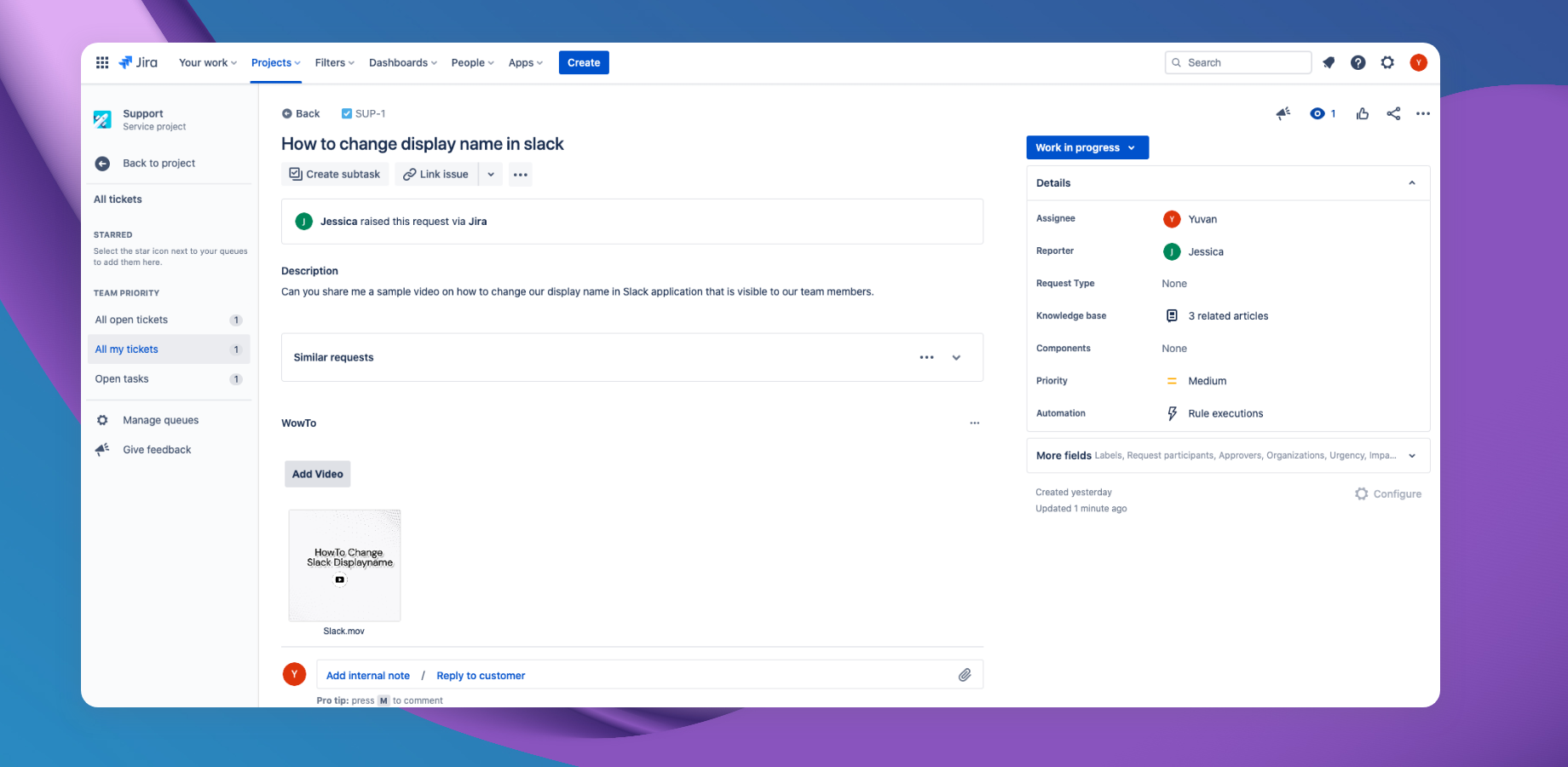This screenshot has height=767, width=1568.
Task: Click the Manage queues gear icon
Action: click(102, 420)
